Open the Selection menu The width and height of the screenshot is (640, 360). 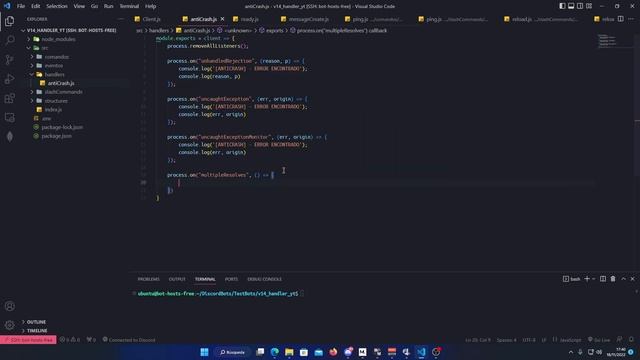(57, 6)
